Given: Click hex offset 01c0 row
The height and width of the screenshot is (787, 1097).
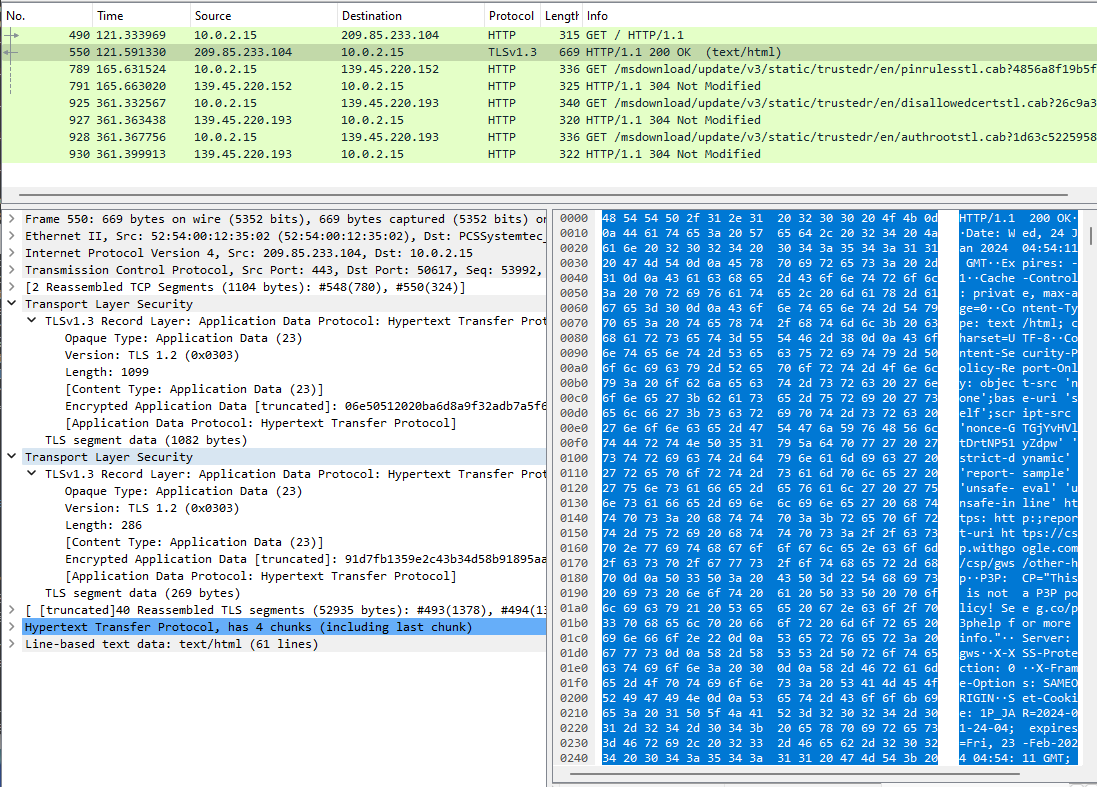Looking at the screenshot, I should pyautogui.click(x=574, y=638).
